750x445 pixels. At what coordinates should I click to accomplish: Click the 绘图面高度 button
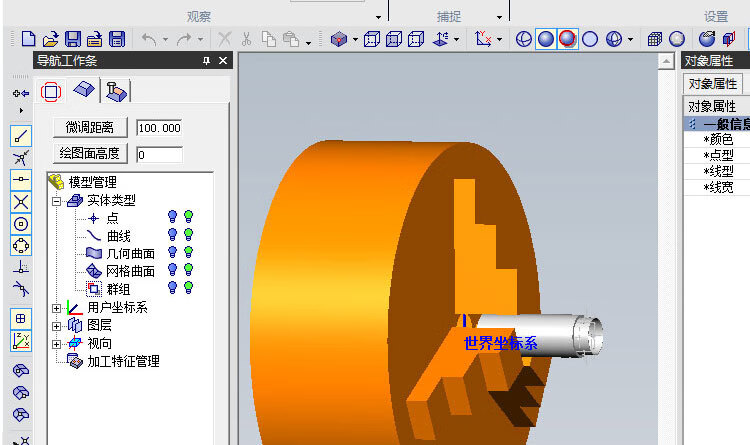90,154
